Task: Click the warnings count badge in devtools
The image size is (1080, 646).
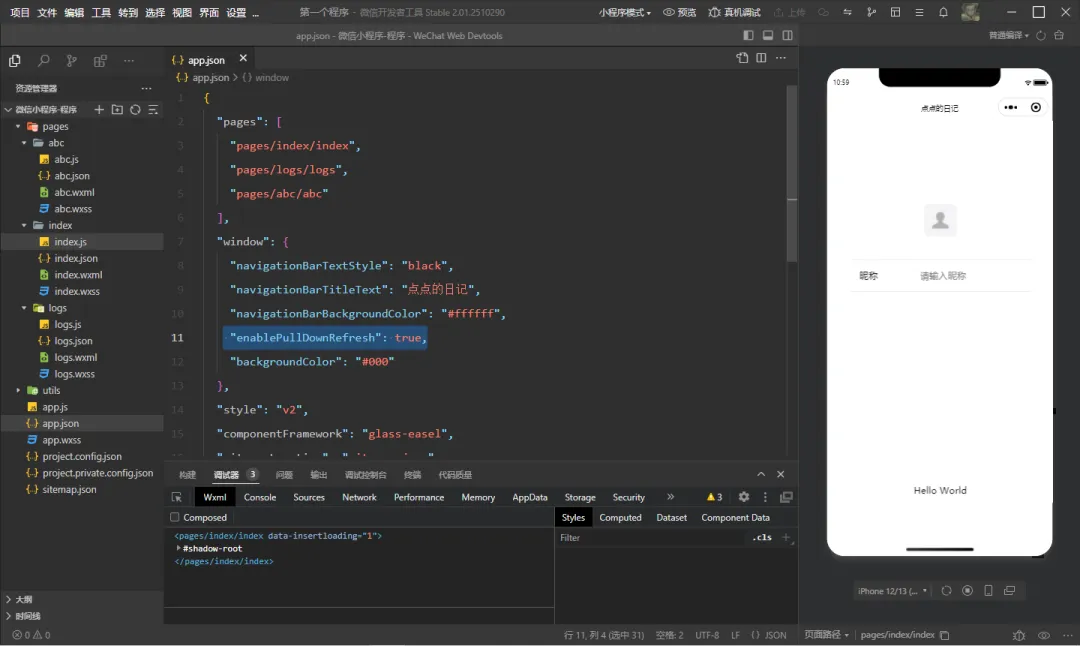Action: pos(714,497)
